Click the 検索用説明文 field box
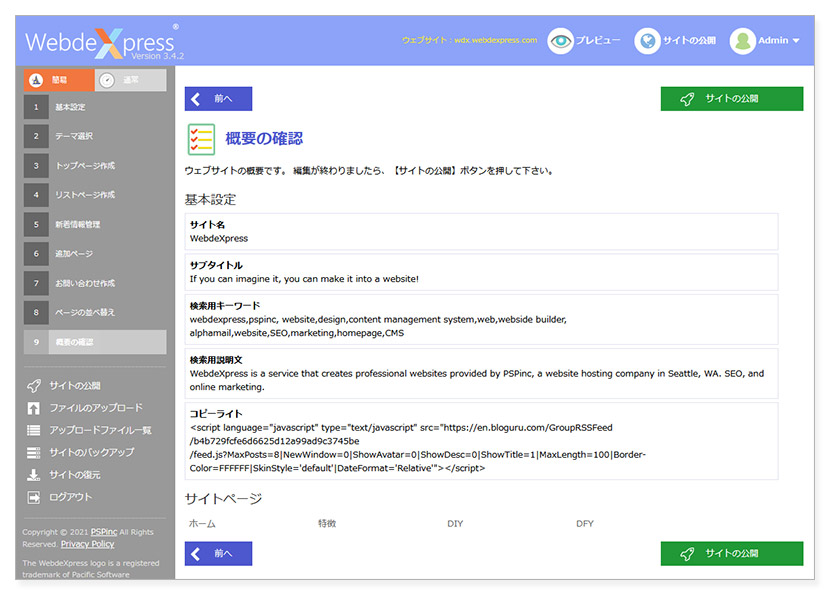 (x=481, y=374)
